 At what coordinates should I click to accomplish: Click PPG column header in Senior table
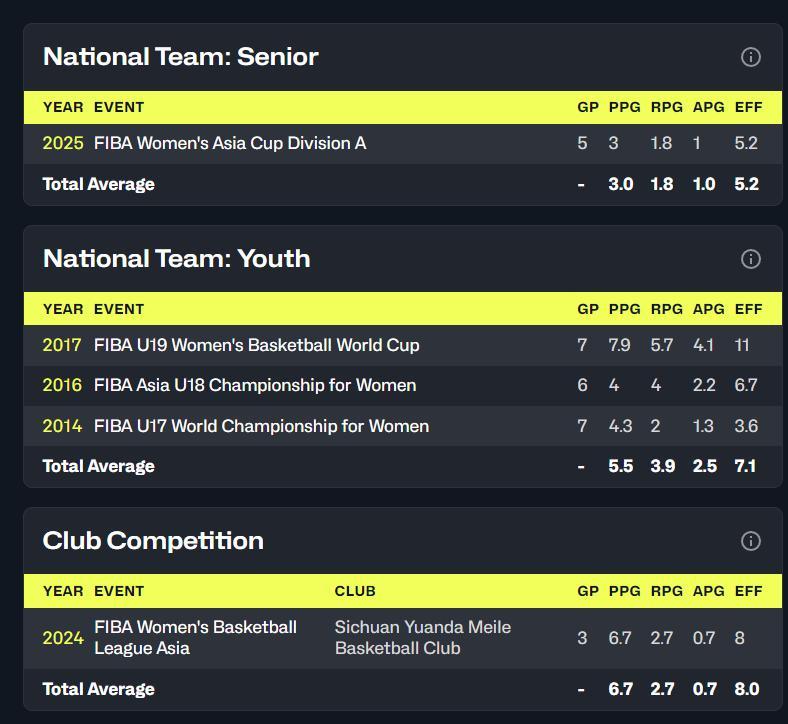(625, 108)
